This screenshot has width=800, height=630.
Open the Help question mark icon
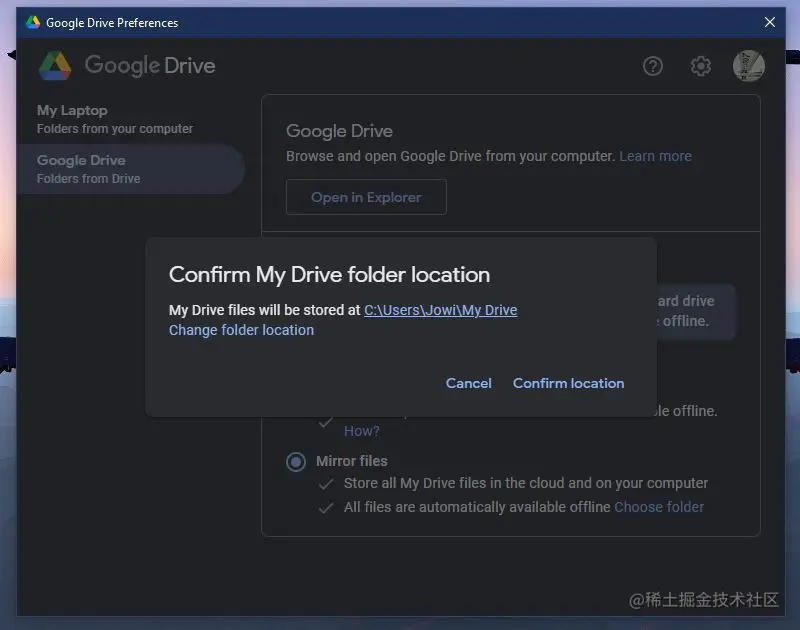click(653, 66)
